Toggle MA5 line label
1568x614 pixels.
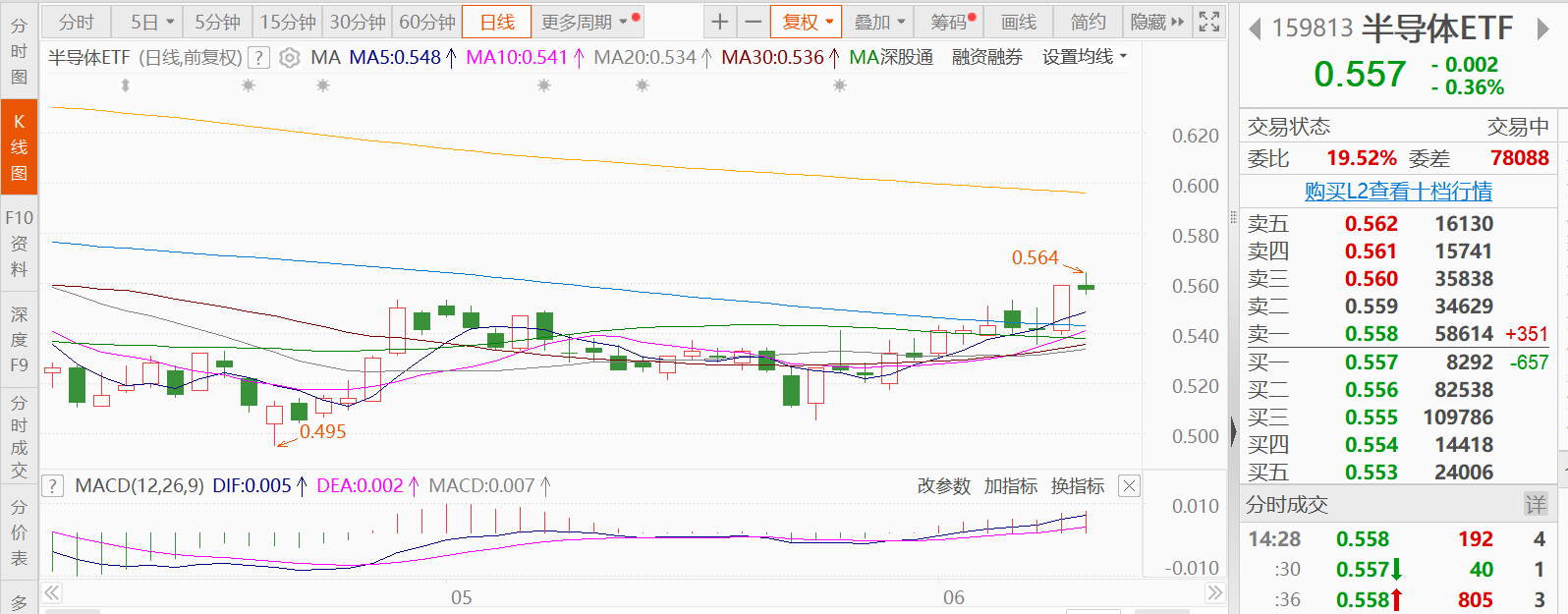(x=403, y=57)
